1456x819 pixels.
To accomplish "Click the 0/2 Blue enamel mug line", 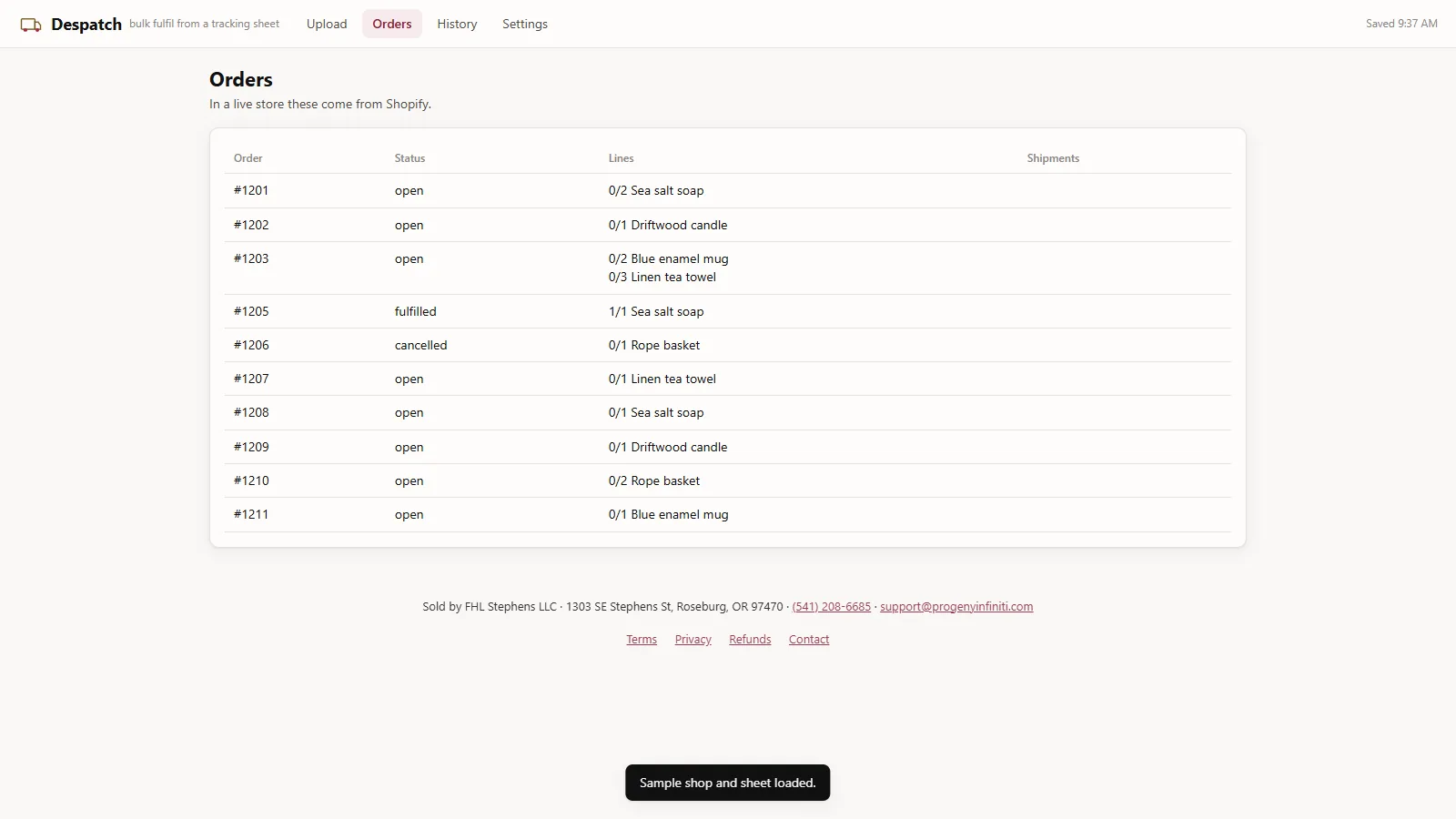I will (669, 258).
